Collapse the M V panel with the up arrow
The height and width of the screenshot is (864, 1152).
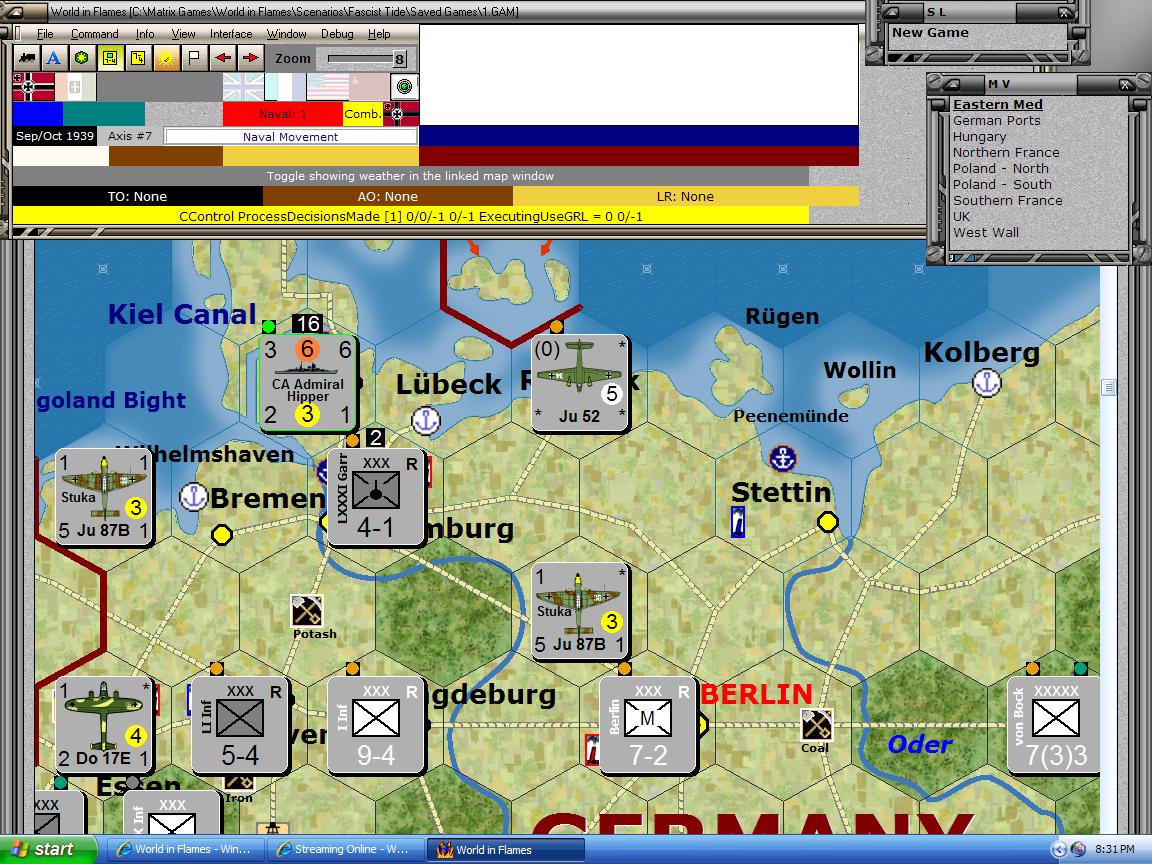(x=951, y=84)
